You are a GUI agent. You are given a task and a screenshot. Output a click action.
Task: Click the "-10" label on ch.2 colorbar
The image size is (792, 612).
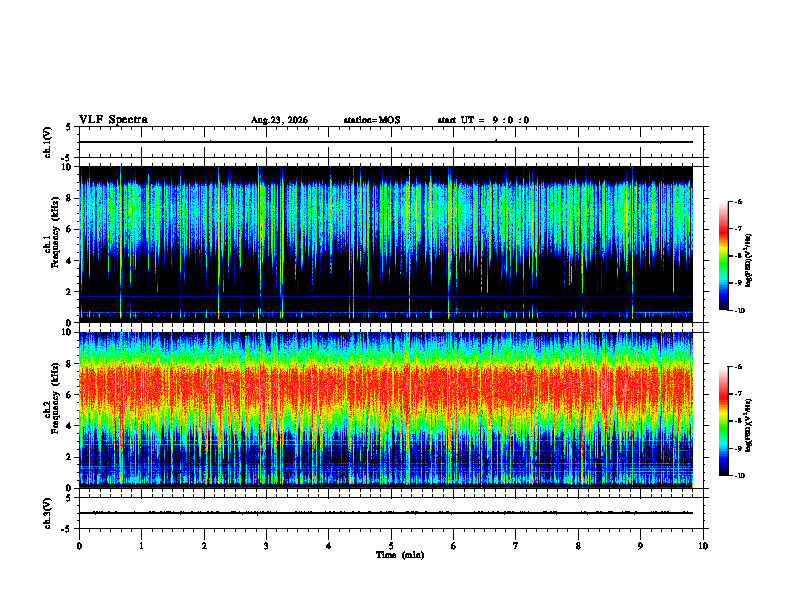click(740, 476)
